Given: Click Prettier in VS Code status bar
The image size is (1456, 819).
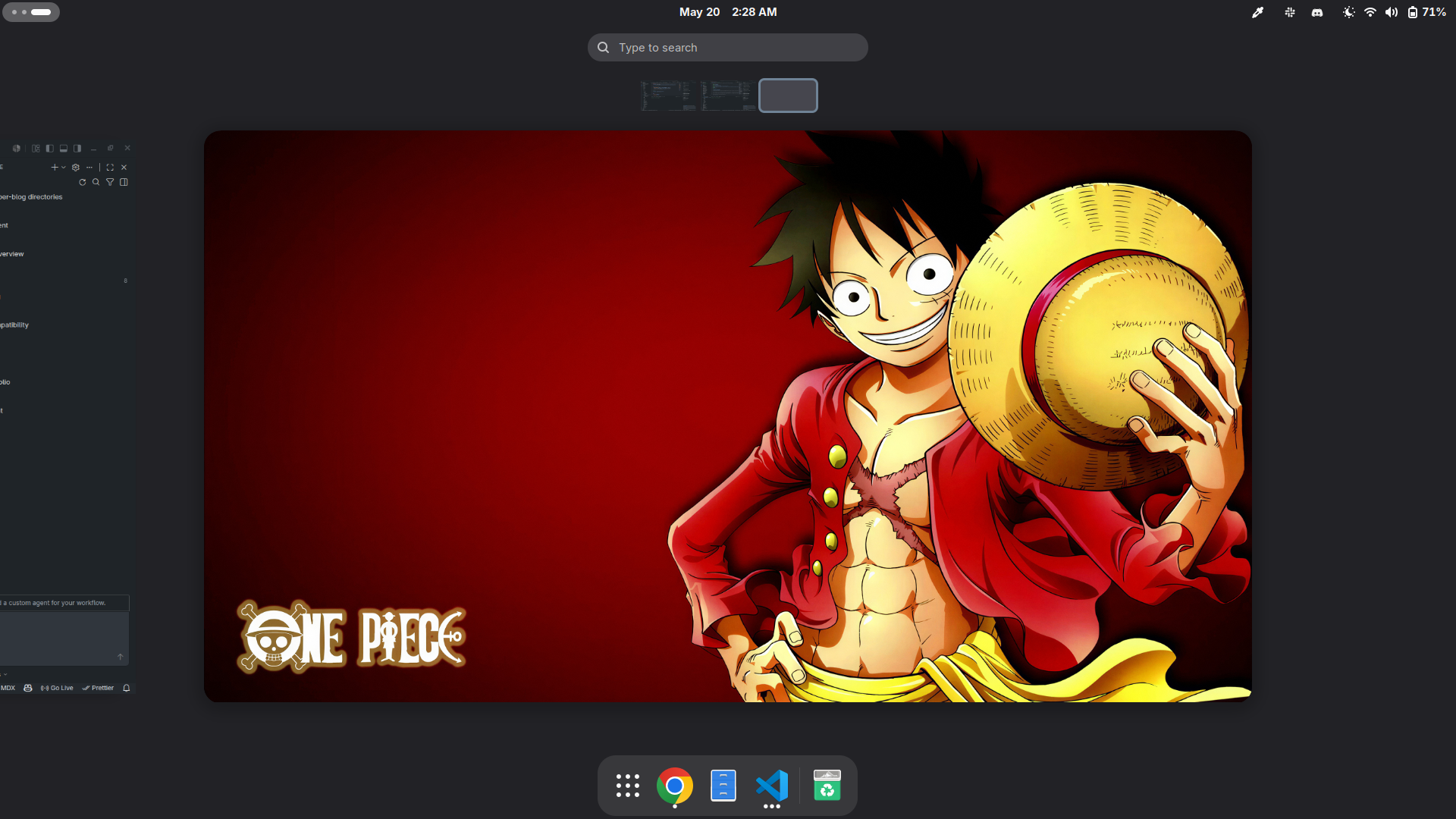Looking at the screenshot, I should coord(98,688).
